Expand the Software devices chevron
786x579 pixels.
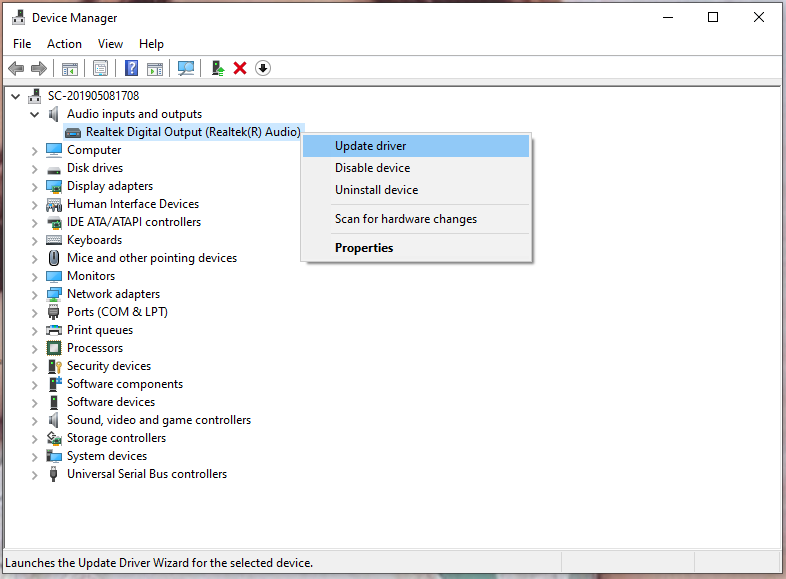coord(34,403)
